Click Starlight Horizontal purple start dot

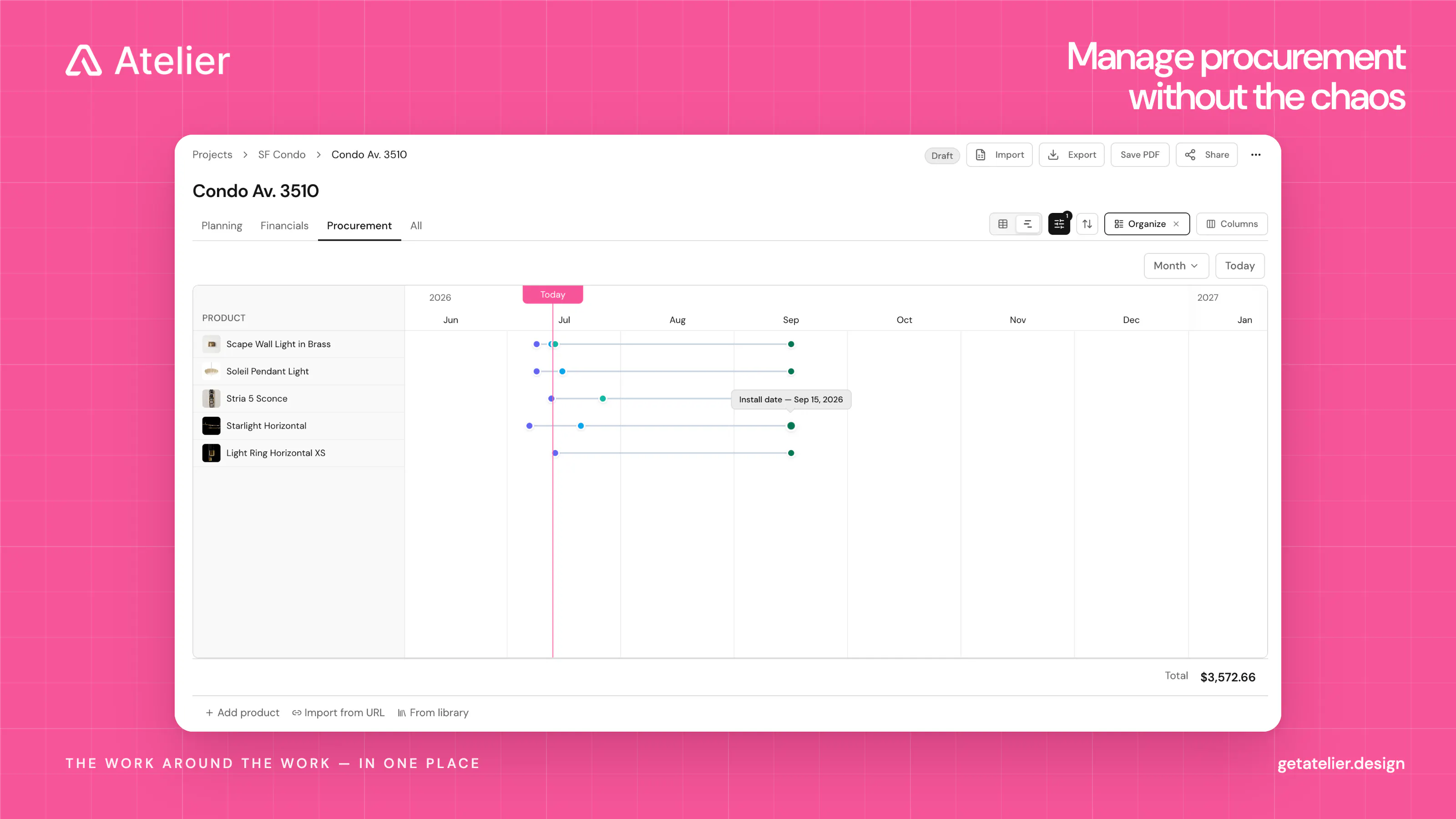[529, 425]
